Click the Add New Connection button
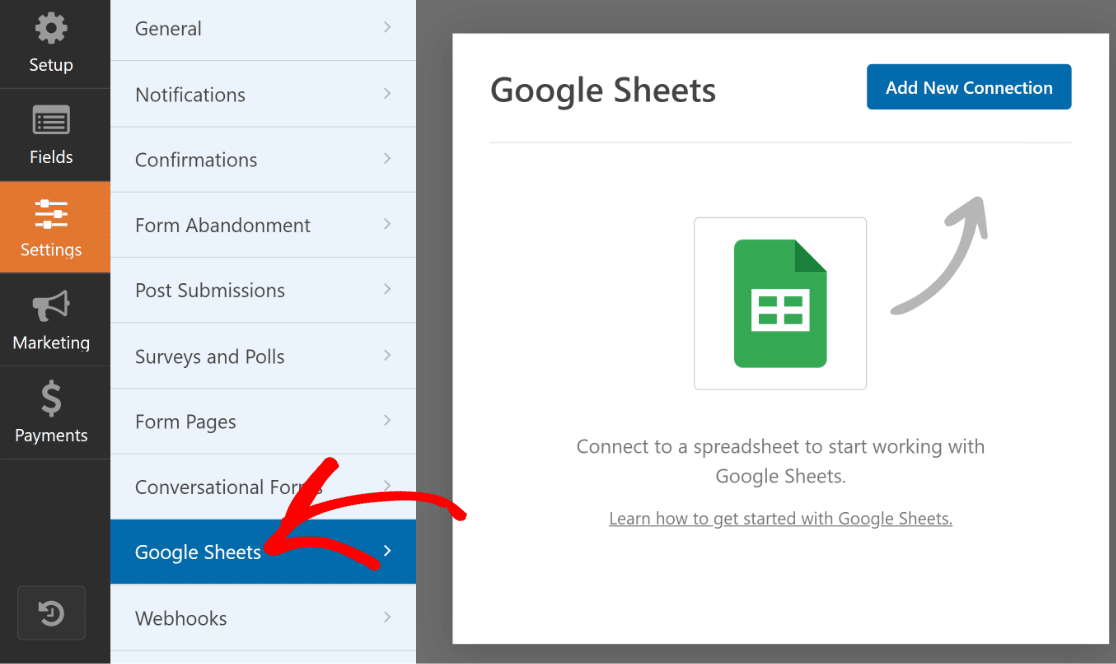 point(969,87)
